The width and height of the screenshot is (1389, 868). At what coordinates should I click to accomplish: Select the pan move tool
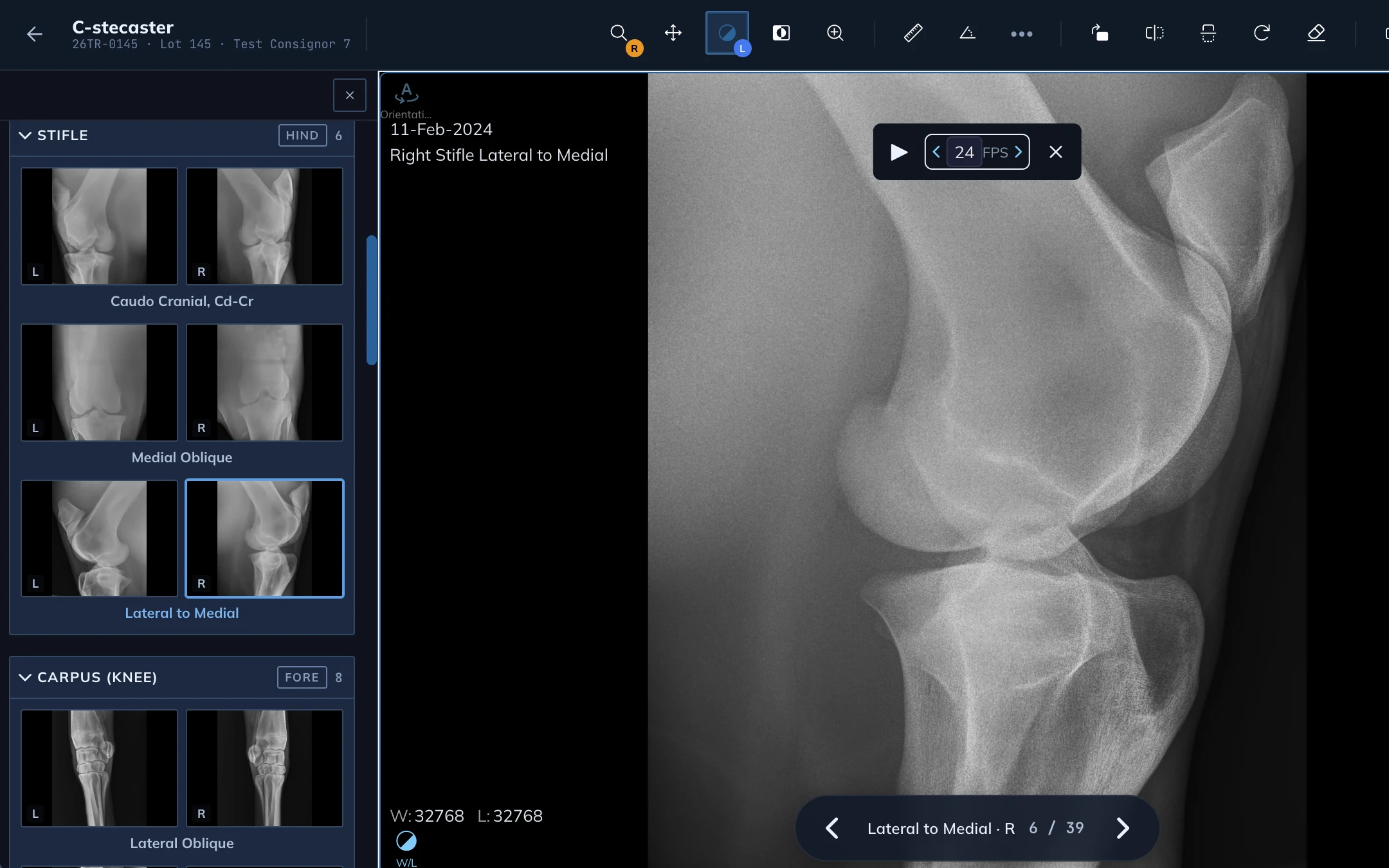[673, 33]
